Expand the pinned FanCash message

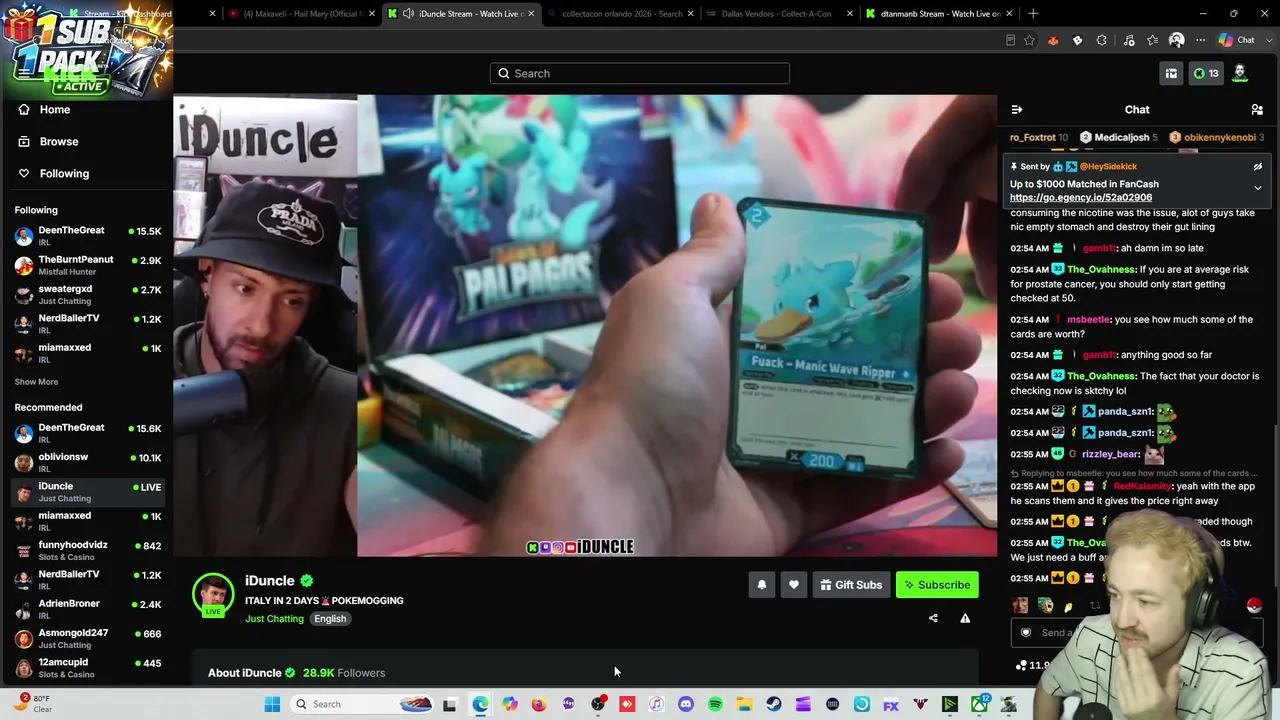[1258, 188]
